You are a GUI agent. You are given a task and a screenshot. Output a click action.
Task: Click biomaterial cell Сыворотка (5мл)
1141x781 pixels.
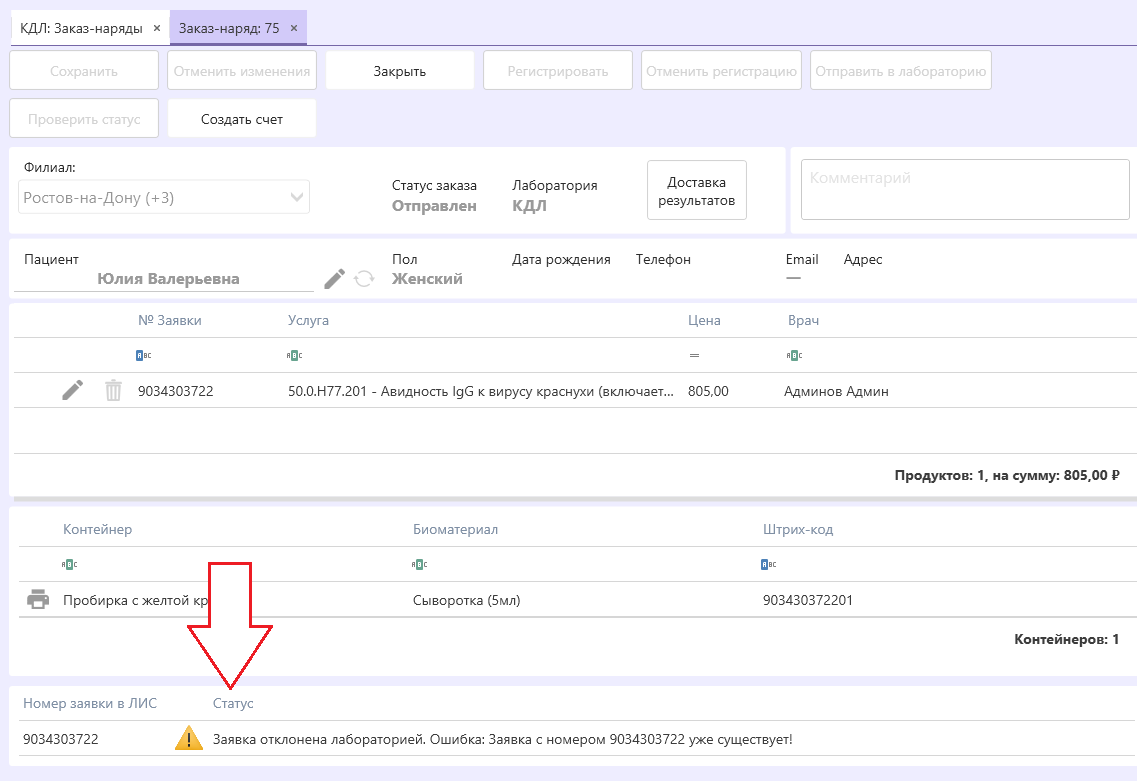466,600
